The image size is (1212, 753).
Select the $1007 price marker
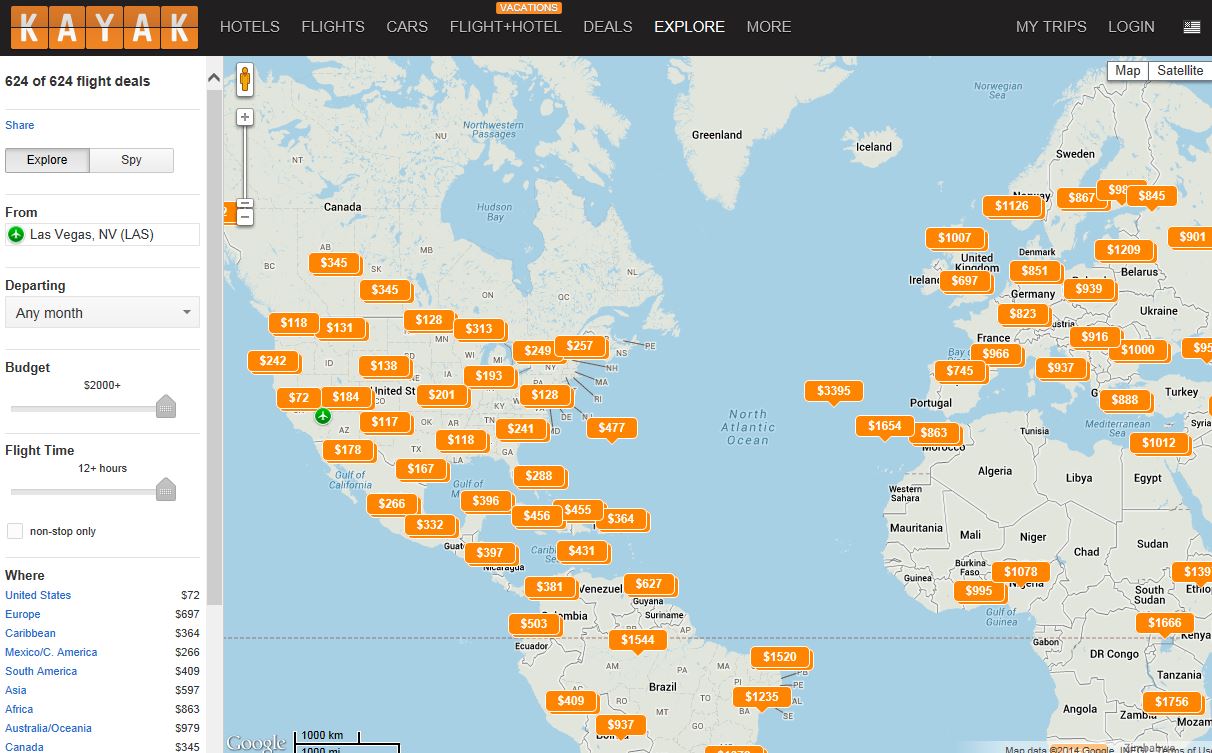click(x=954, y=238)
